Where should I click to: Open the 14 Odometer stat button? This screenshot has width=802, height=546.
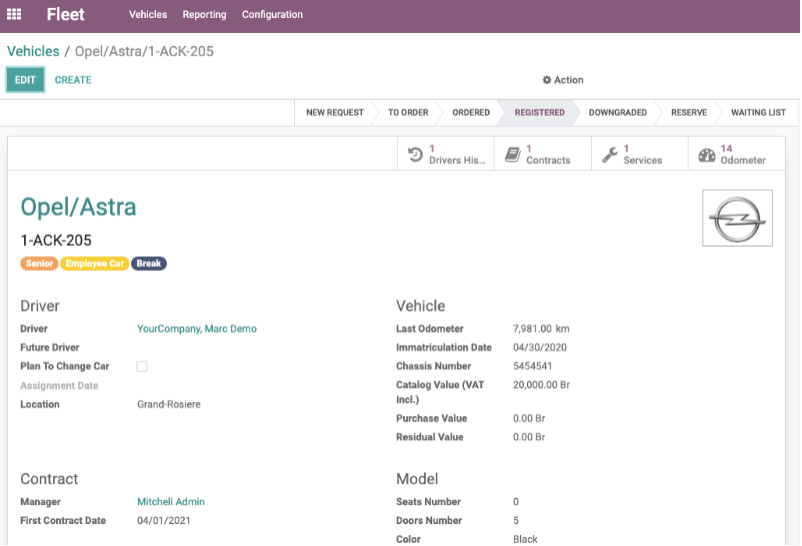click(x=737, y=154)
